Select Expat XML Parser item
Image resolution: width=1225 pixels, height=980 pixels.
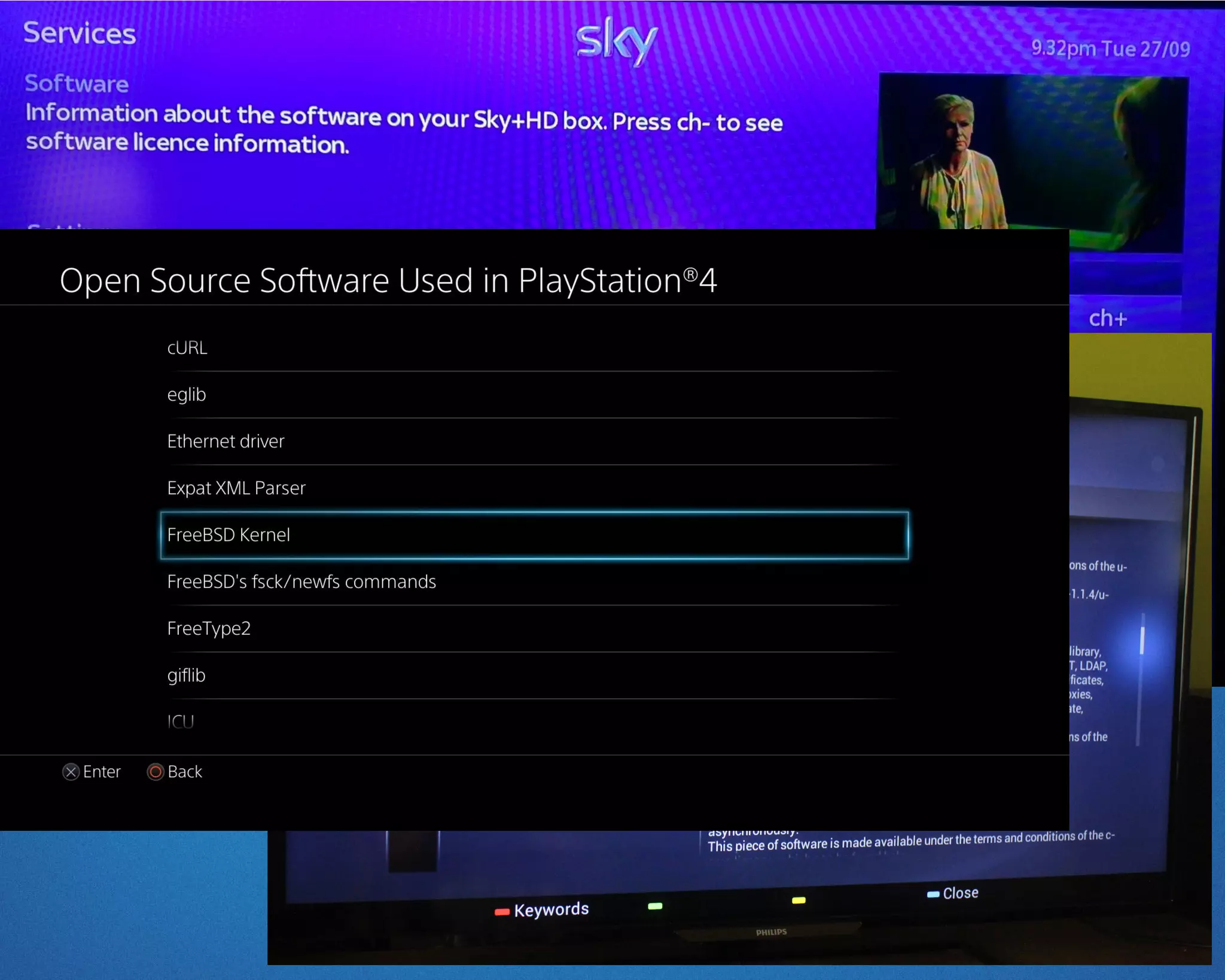(236, 488)
